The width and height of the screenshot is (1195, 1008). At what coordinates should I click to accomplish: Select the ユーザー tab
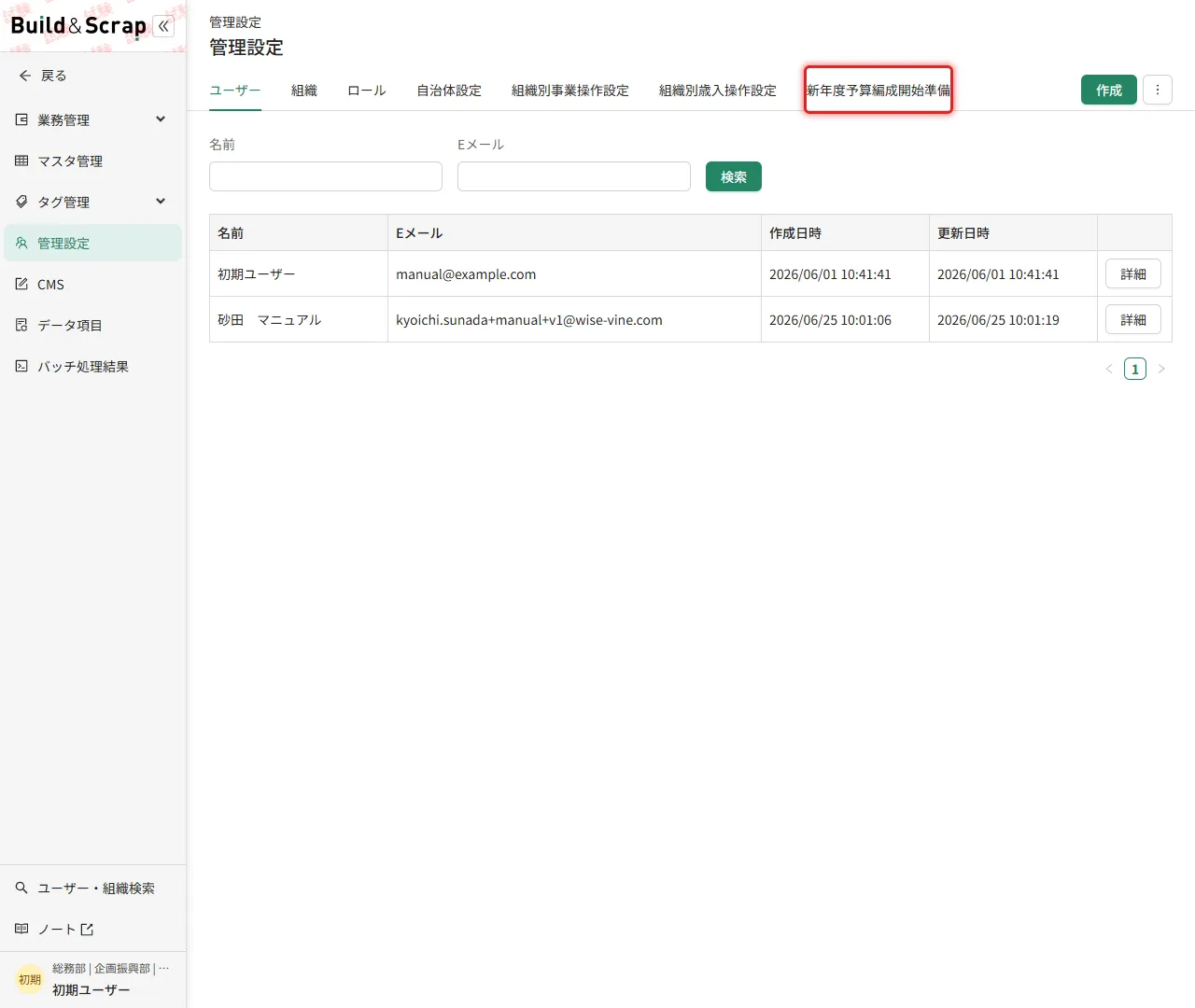click(x=235, y=91)
